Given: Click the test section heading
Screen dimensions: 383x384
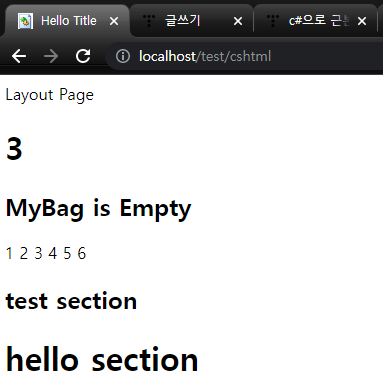Looking at the screenshot, I should click(x=71, y=301).
